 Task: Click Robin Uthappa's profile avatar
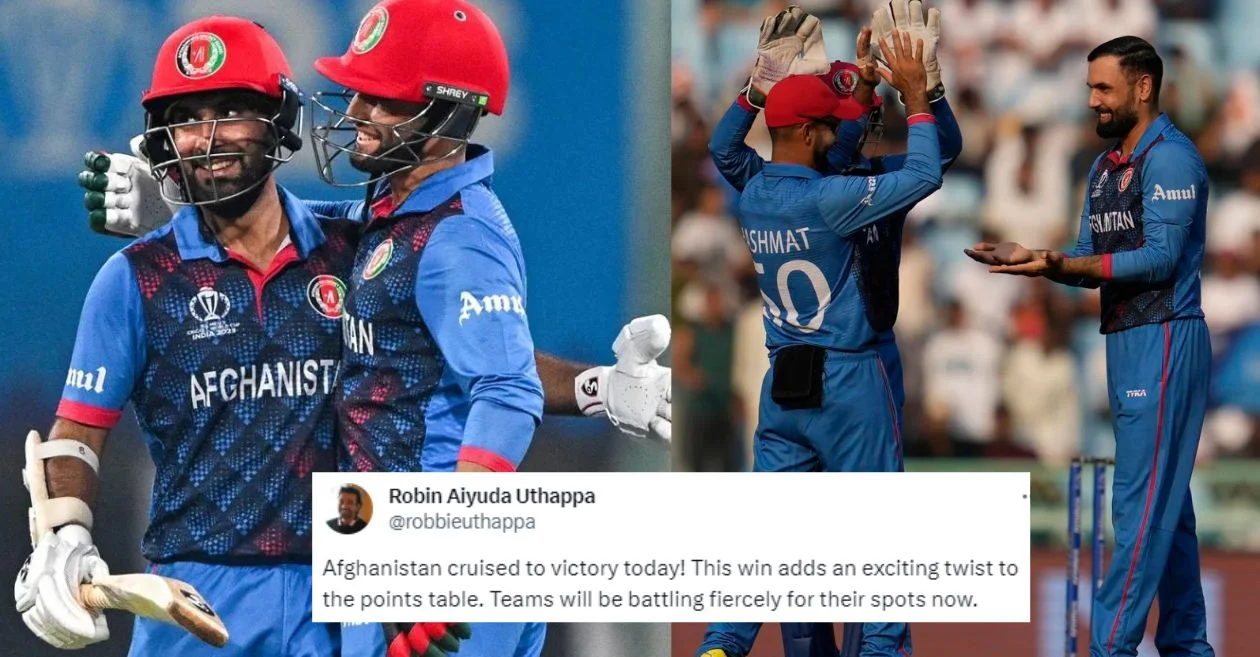[348, 509]
